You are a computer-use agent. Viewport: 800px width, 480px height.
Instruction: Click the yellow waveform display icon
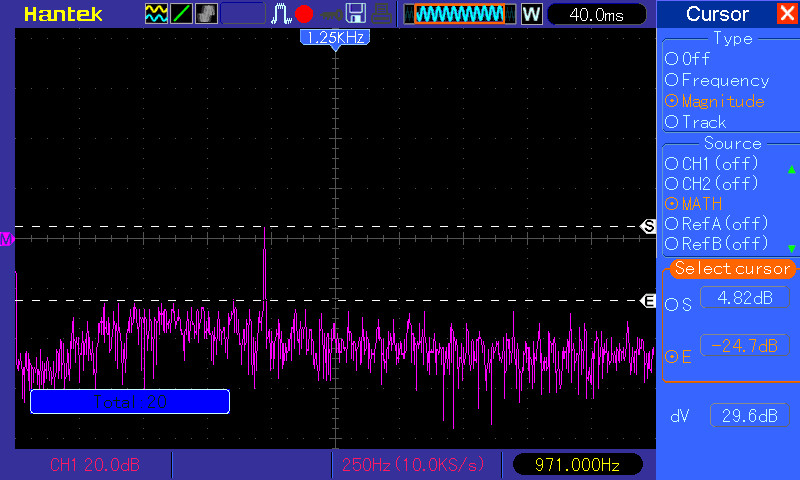coord(157,14)
